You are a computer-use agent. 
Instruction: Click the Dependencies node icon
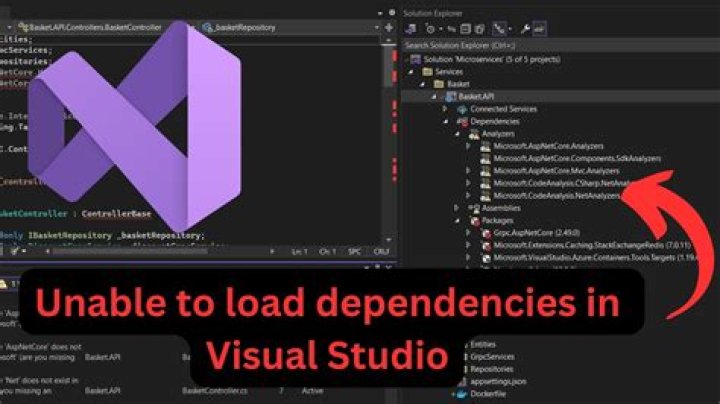[x=462, y=122]
